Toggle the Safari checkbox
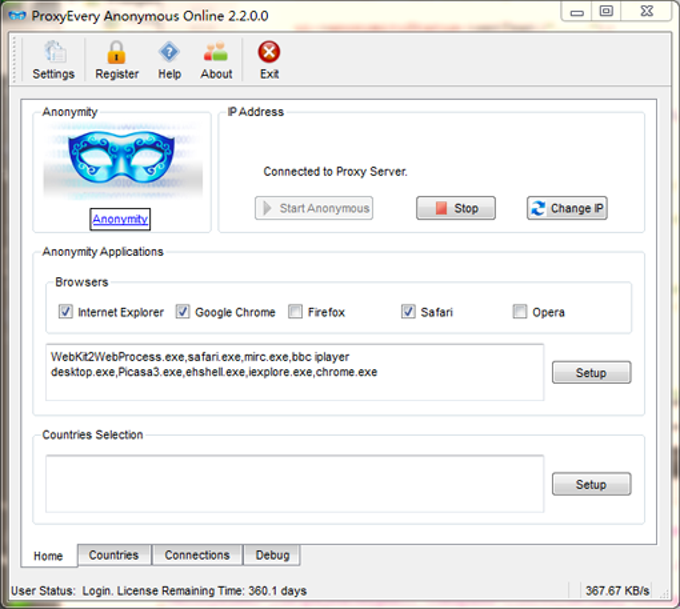 (x=408, y=311)
